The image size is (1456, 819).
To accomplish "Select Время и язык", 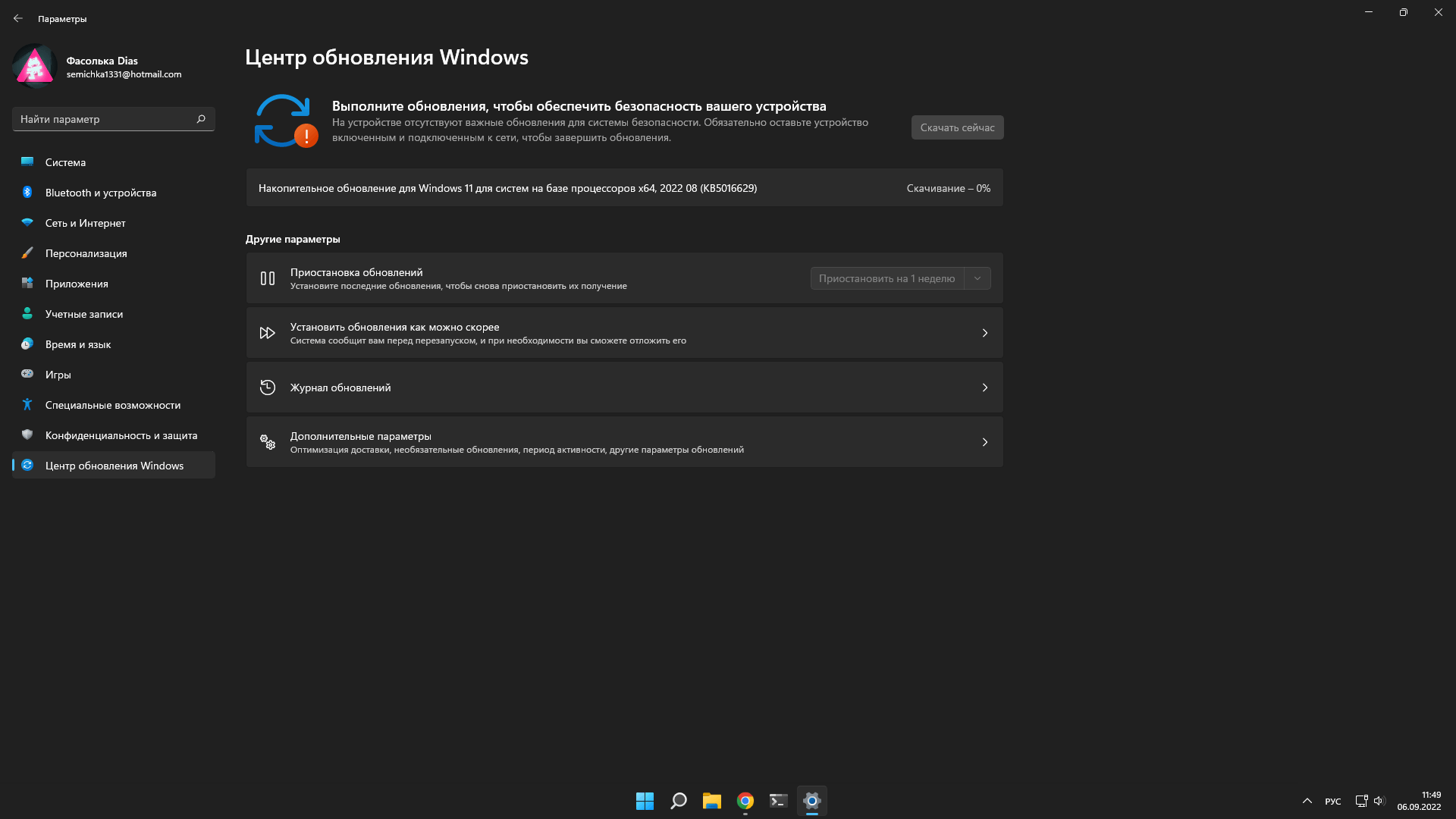I will pos(114,344).
